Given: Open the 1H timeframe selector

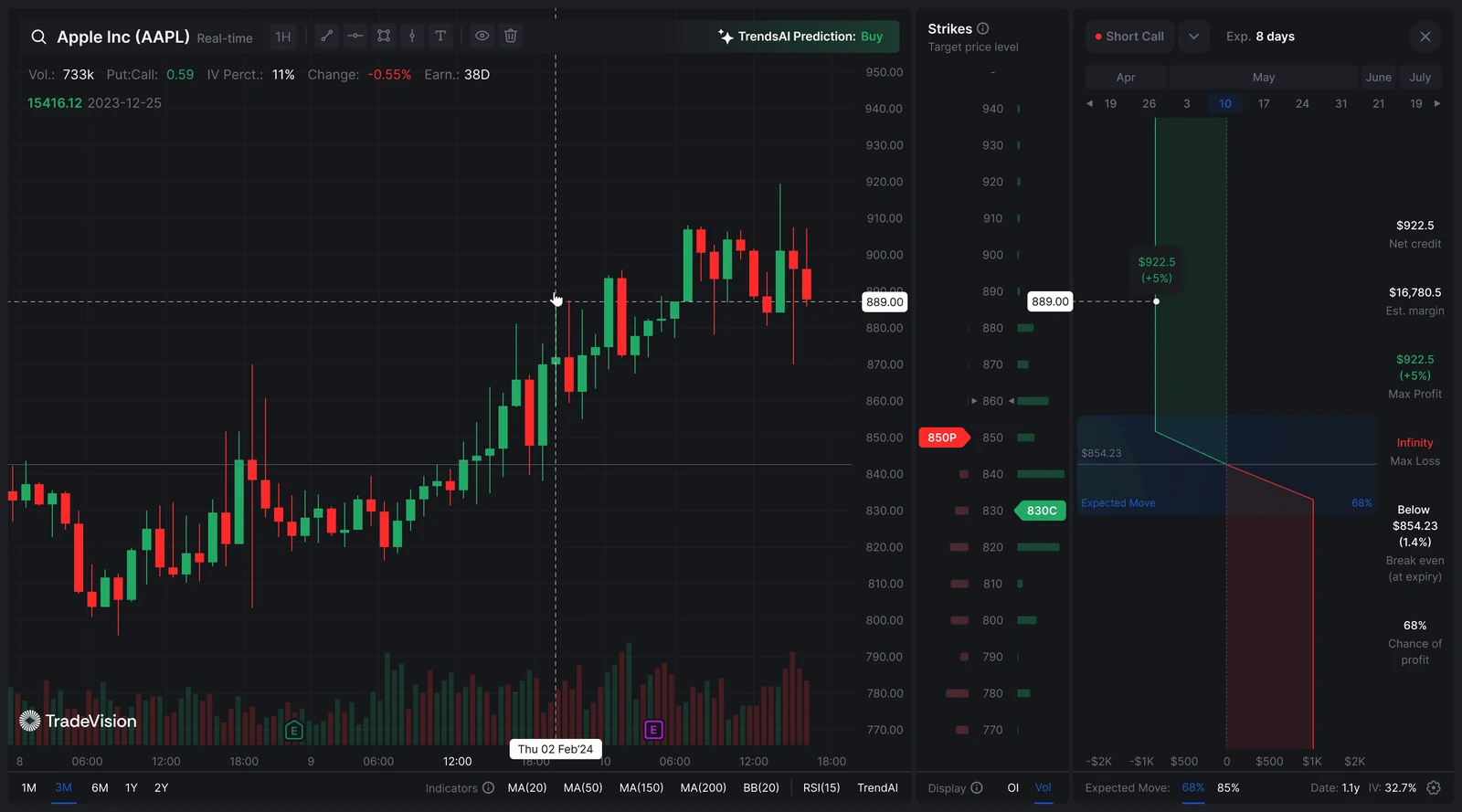Looking at the screenshot, I should pyautogui.click(x=283, y=37).
